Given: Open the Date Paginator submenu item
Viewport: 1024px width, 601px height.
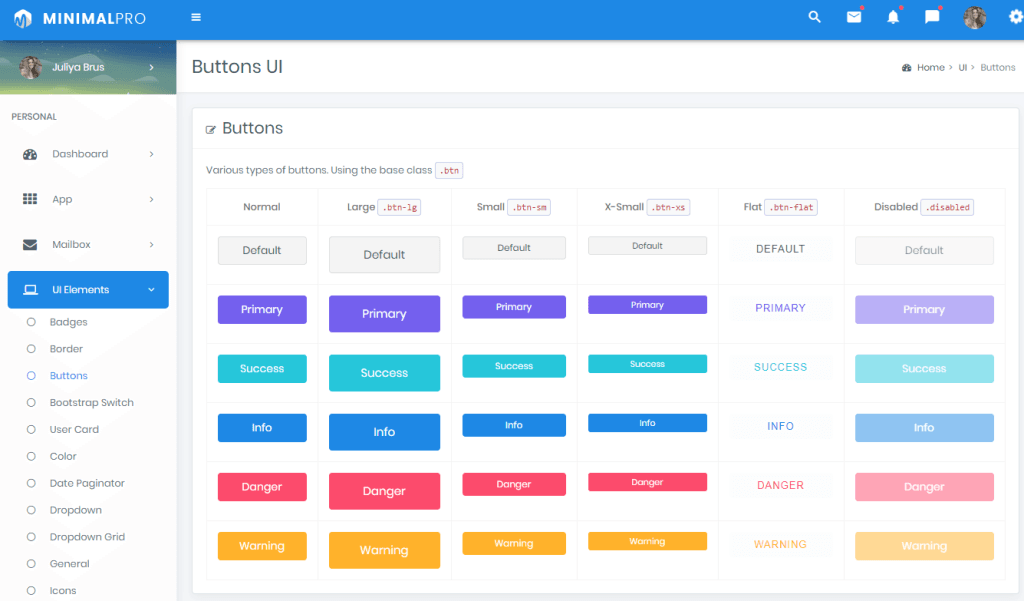Looking at the screenshot, I should point(87,483).
